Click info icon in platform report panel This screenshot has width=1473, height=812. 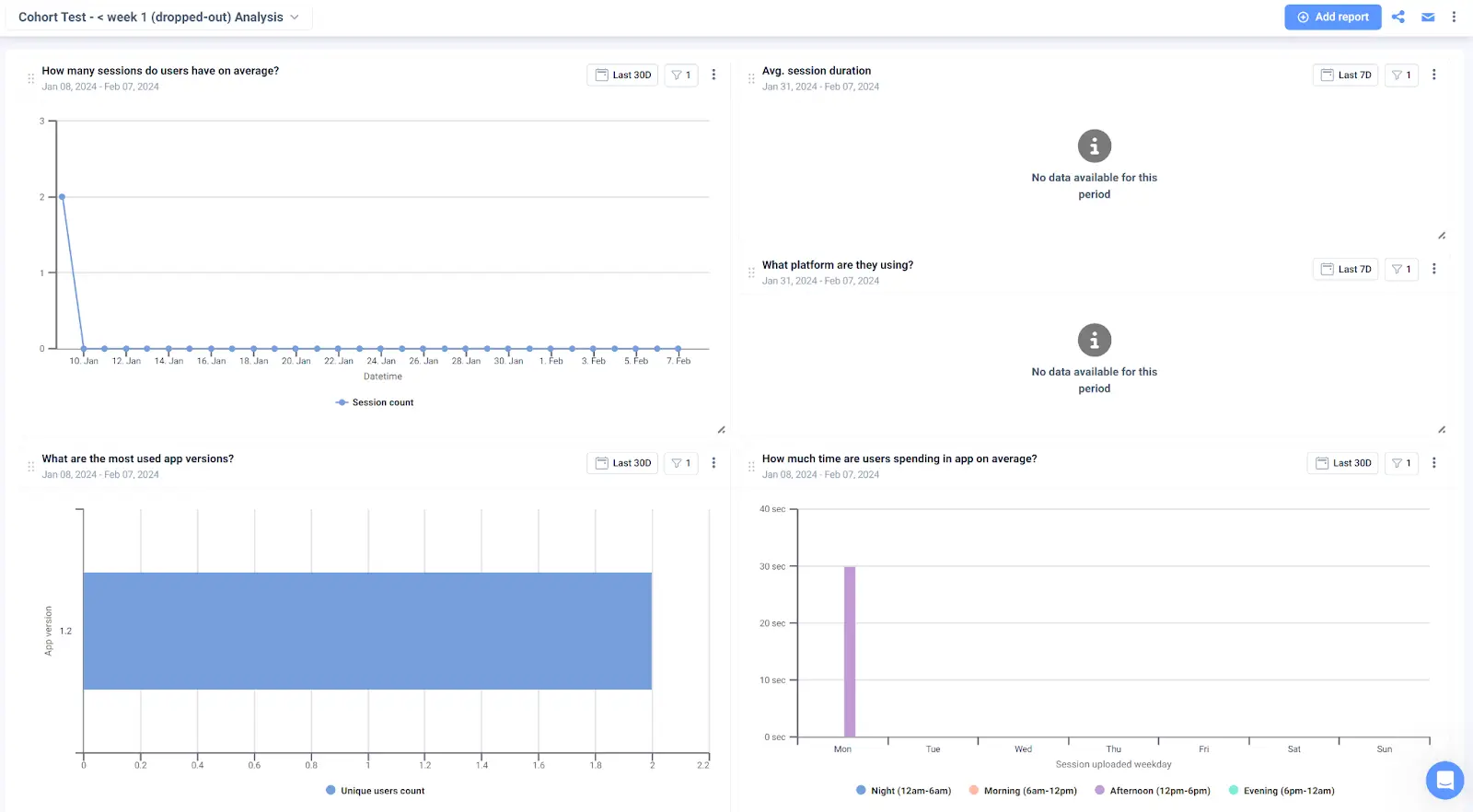click(x=1095, y=341)
